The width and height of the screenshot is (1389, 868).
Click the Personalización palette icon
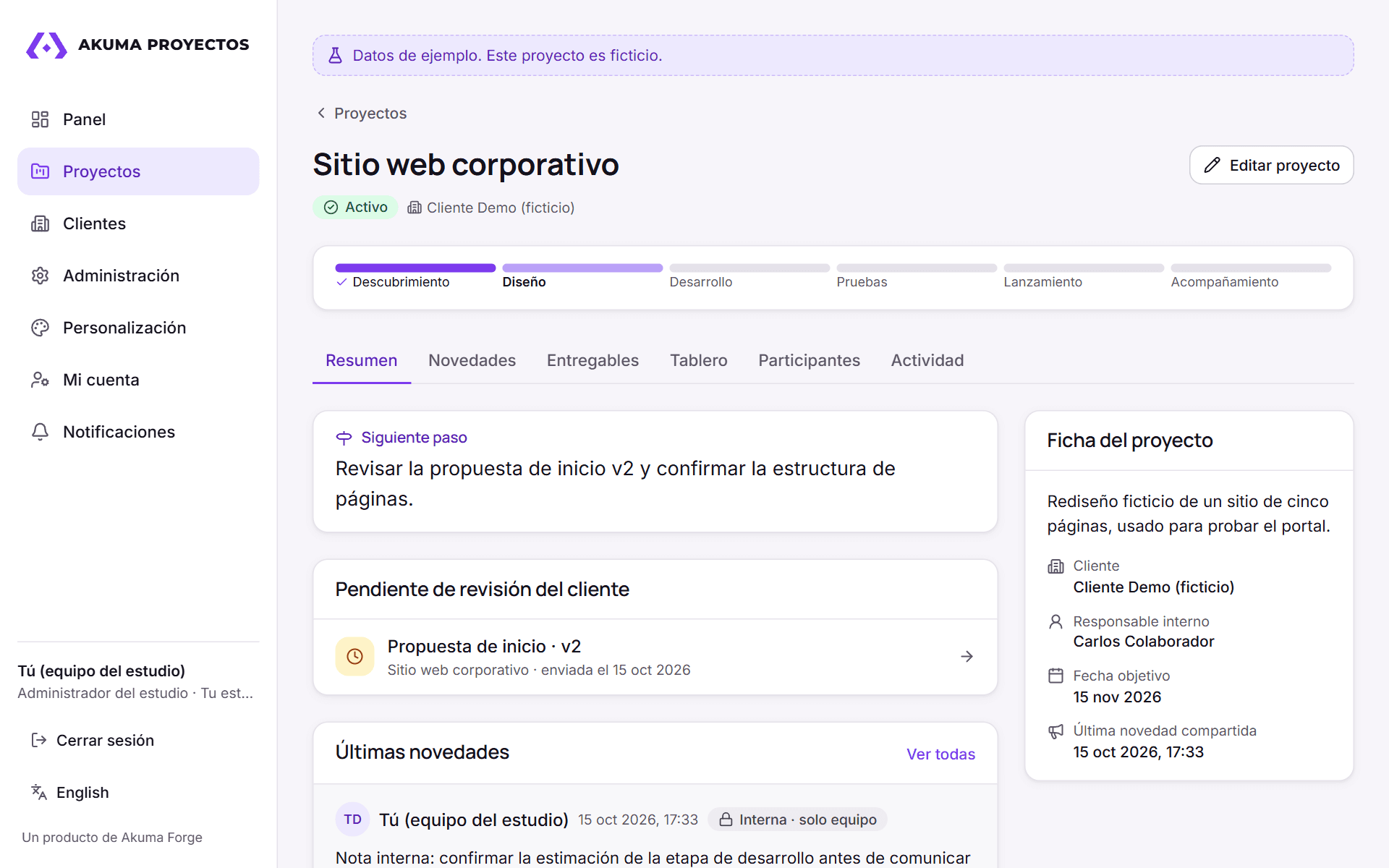[x=40, y=328]
